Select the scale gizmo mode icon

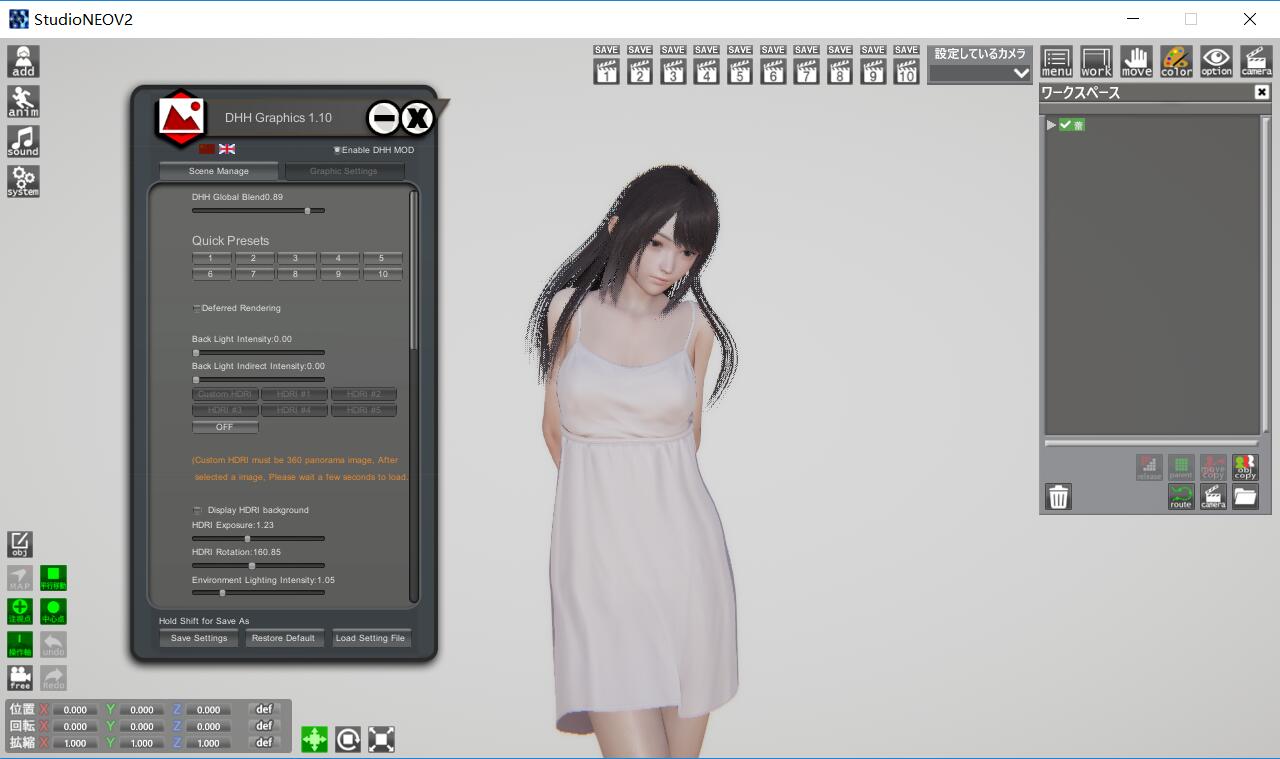pos(381,739)
